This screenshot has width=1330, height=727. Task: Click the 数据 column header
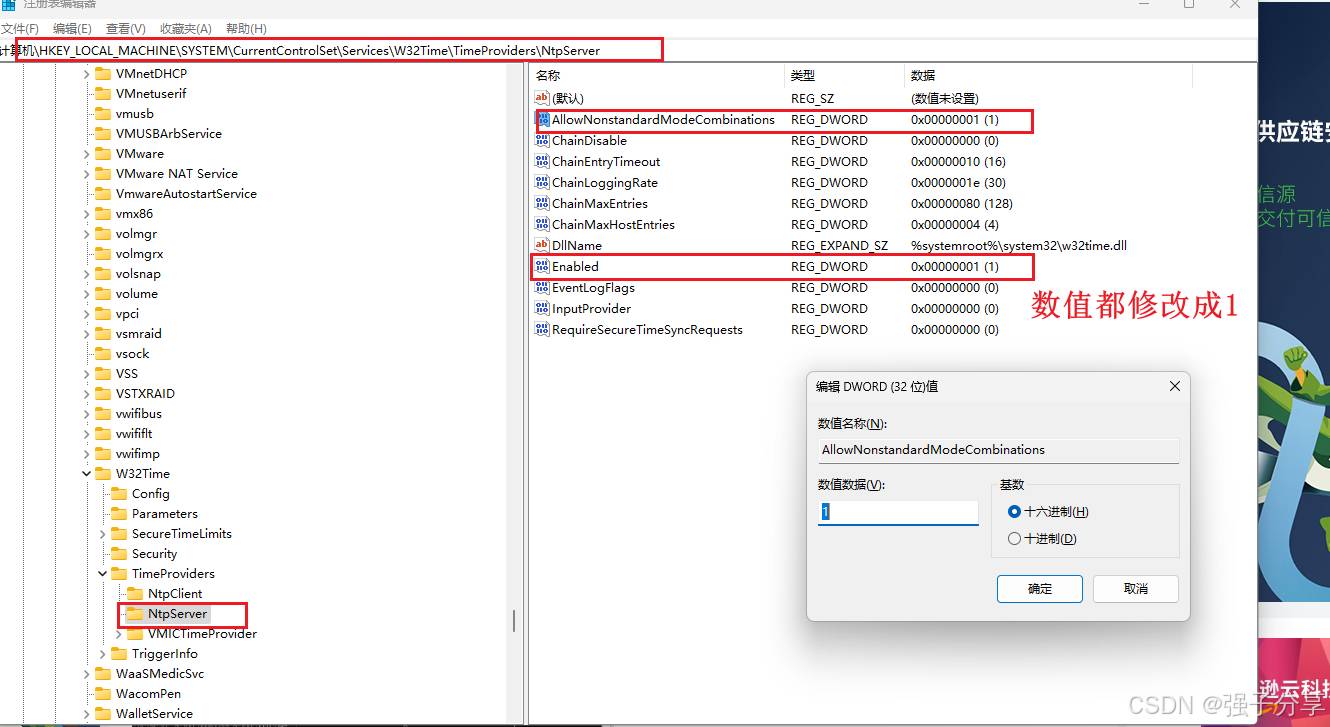tap(923, 75)
